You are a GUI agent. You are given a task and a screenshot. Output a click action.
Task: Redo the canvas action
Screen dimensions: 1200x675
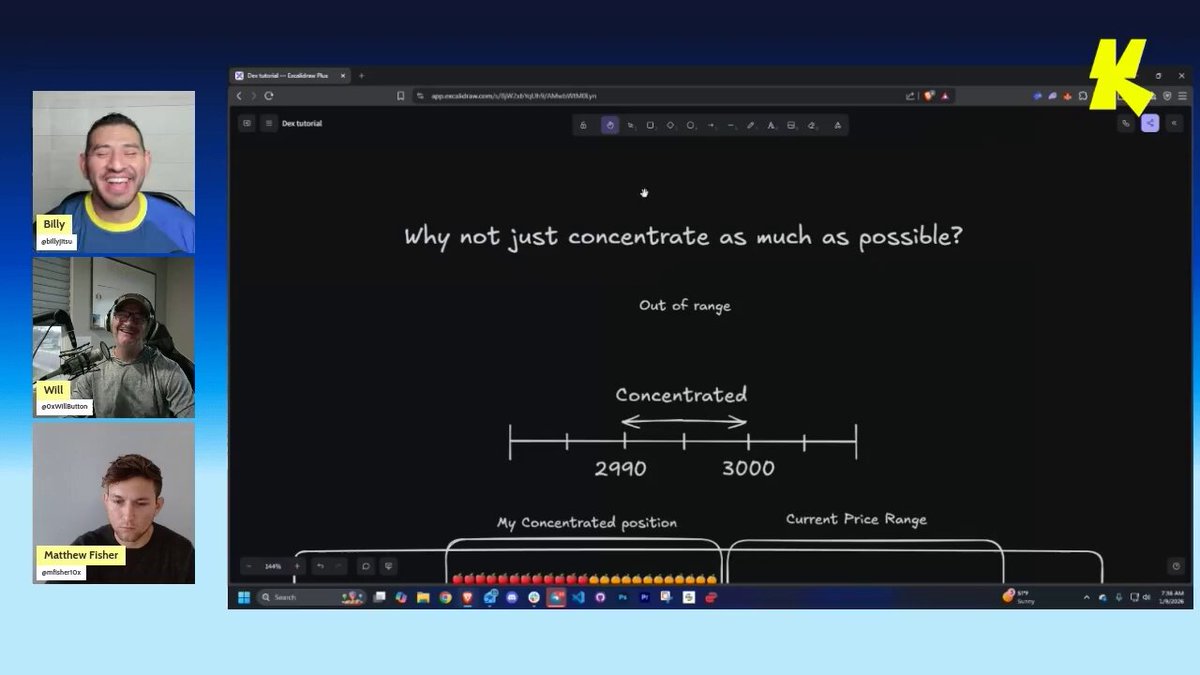[x=339, y=566]
